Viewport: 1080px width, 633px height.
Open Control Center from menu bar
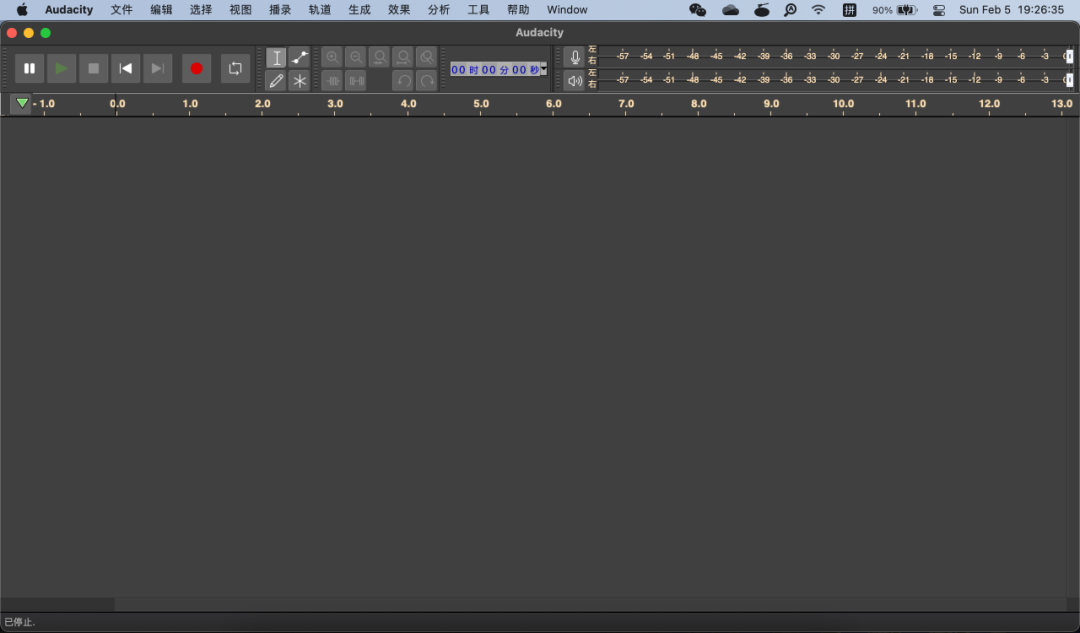(939, 10)
